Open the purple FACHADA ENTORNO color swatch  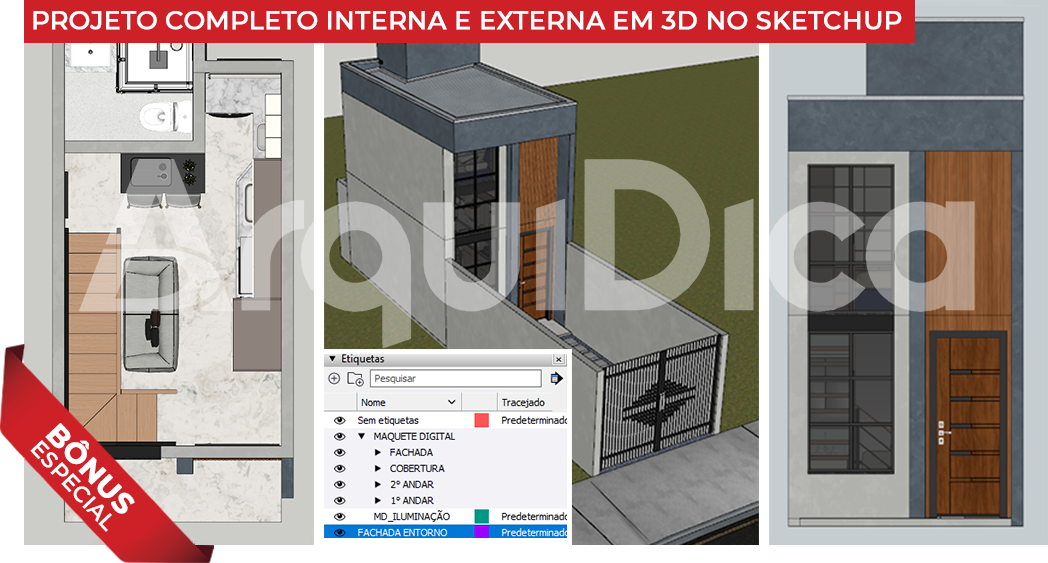481,532
